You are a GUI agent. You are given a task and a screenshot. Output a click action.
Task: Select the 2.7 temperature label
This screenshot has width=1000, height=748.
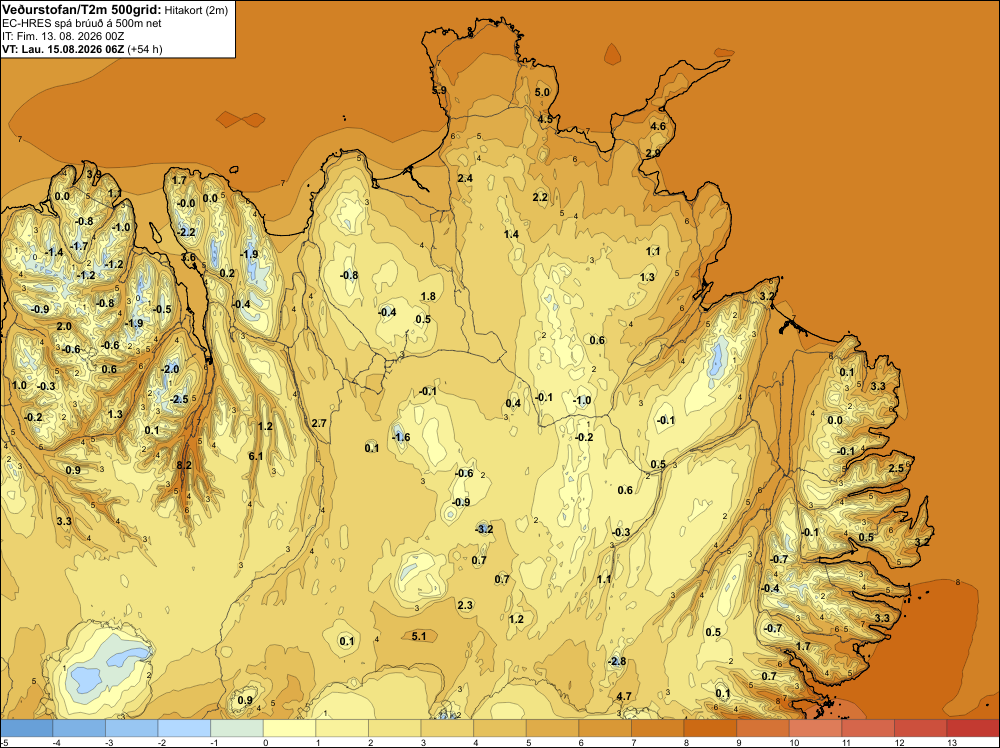(319, 423)
